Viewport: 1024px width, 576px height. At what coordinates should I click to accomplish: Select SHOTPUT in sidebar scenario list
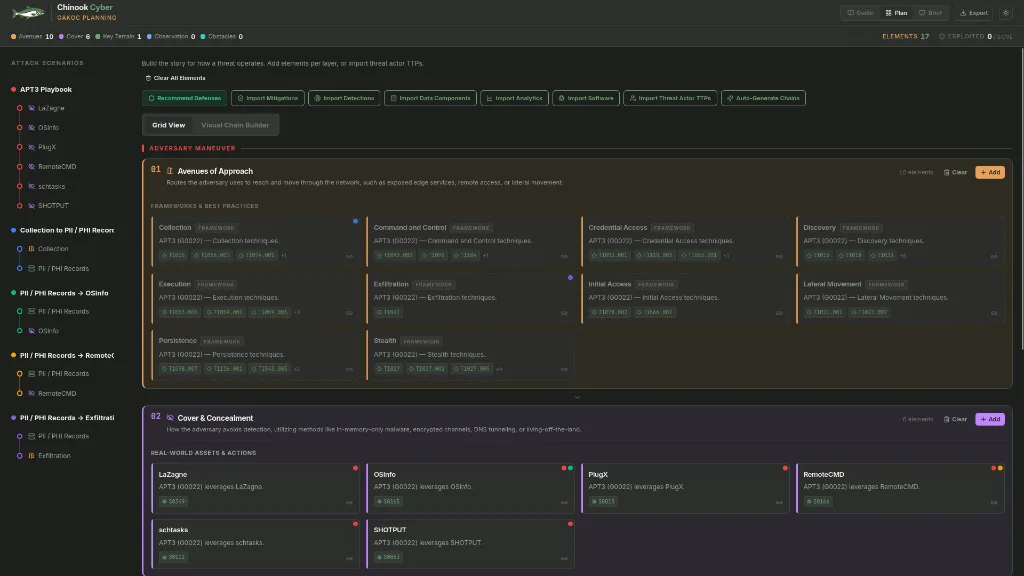53,206
